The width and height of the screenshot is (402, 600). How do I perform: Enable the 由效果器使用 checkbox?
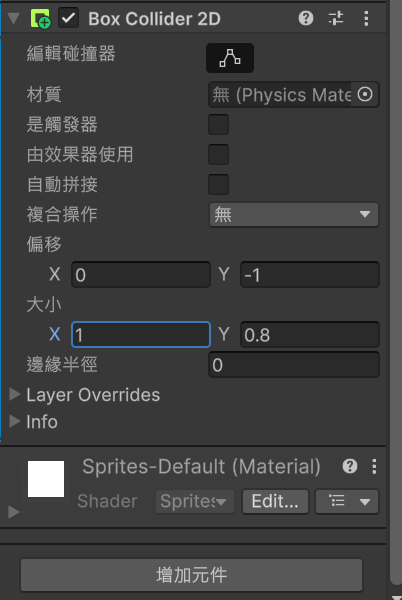click(x=218, y=154)
